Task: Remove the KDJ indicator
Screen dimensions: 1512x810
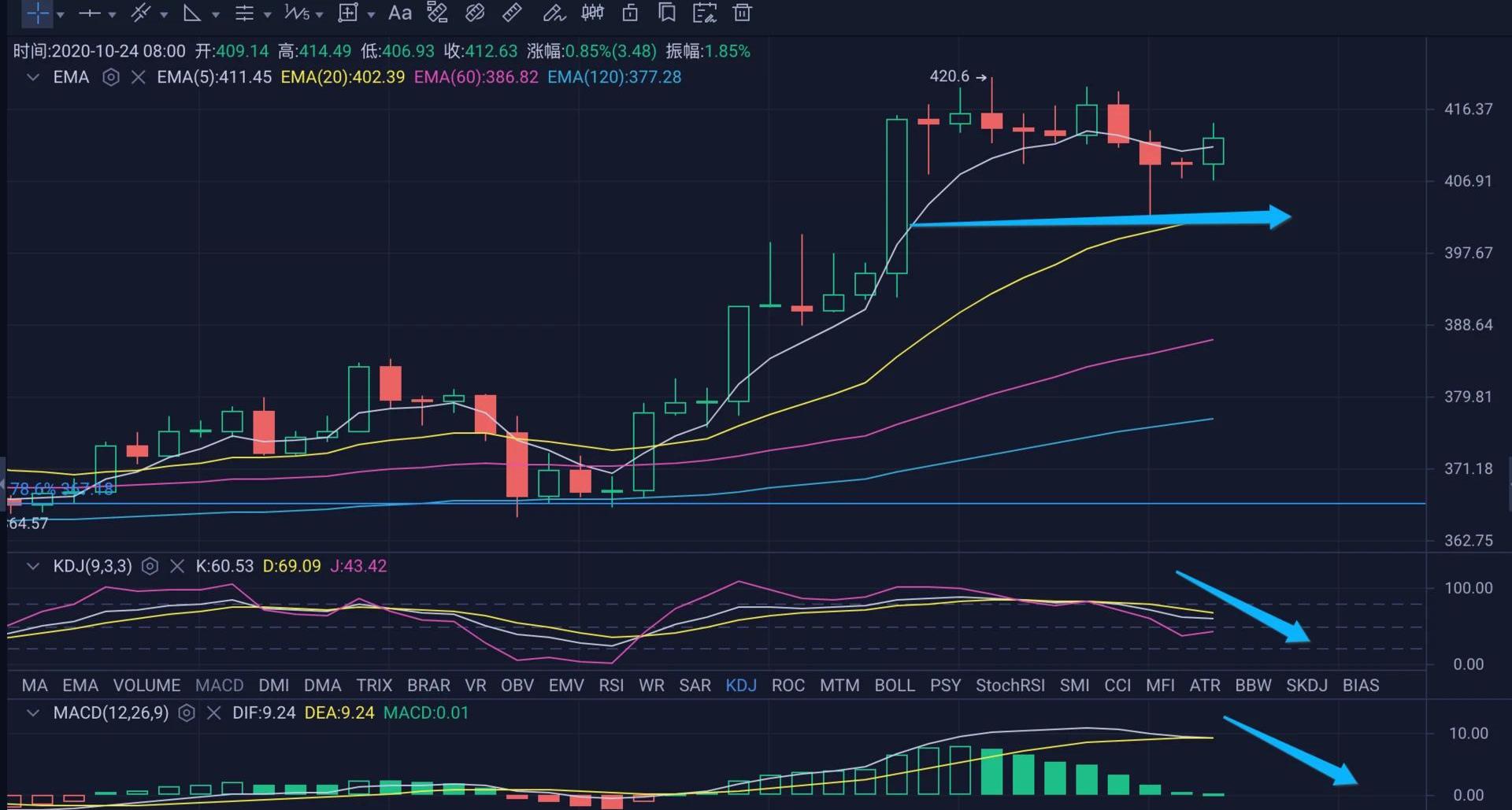Action: (x=177, y=566)
